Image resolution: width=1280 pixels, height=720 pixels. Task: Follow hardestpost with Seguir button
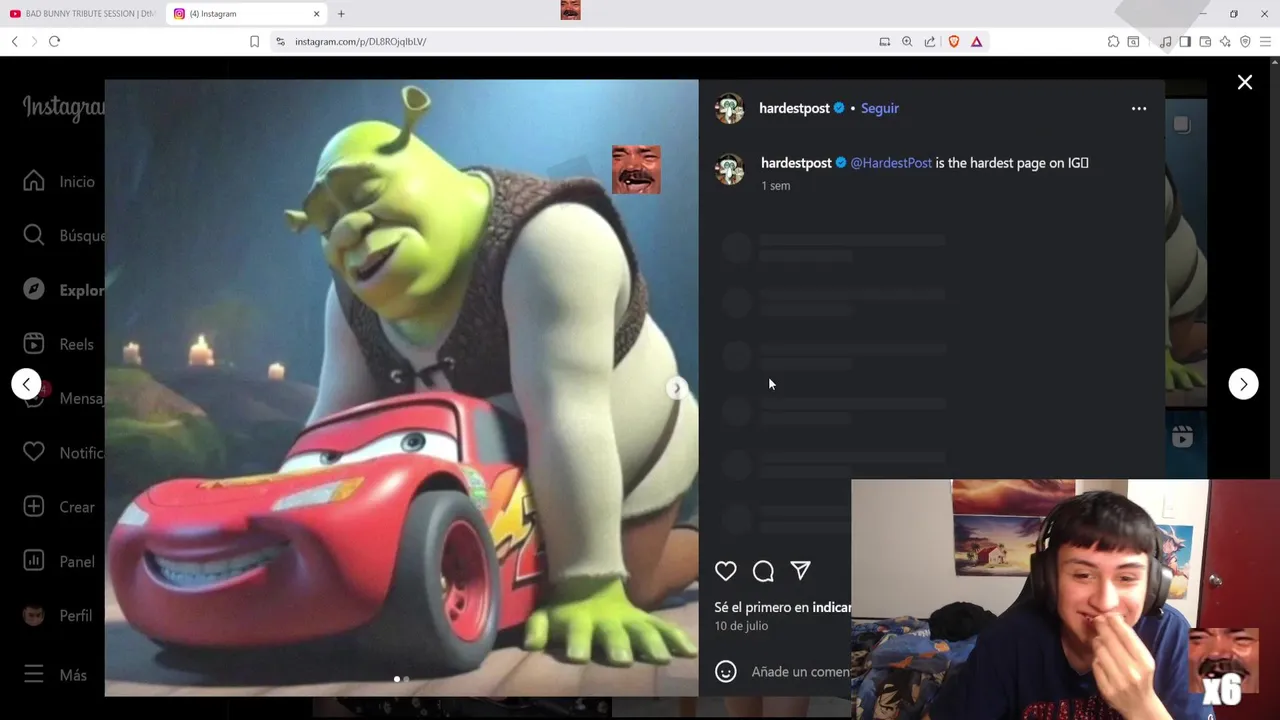point(880,108)
